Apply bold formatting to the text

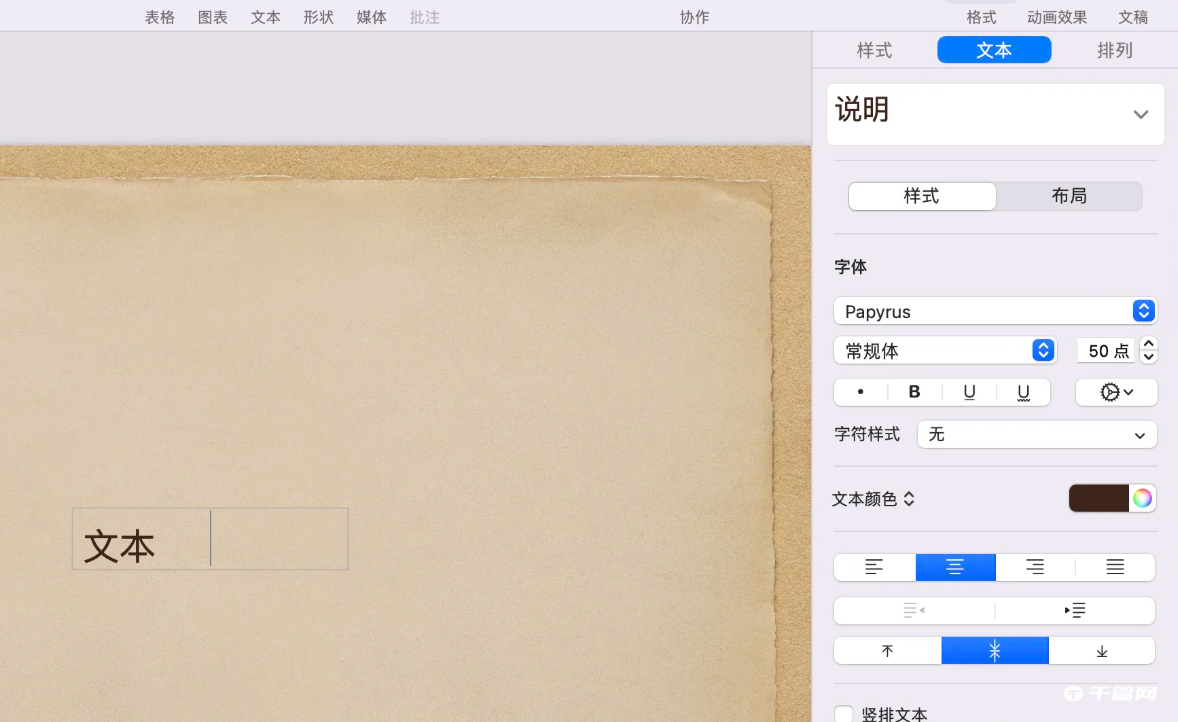coord(913,391)
